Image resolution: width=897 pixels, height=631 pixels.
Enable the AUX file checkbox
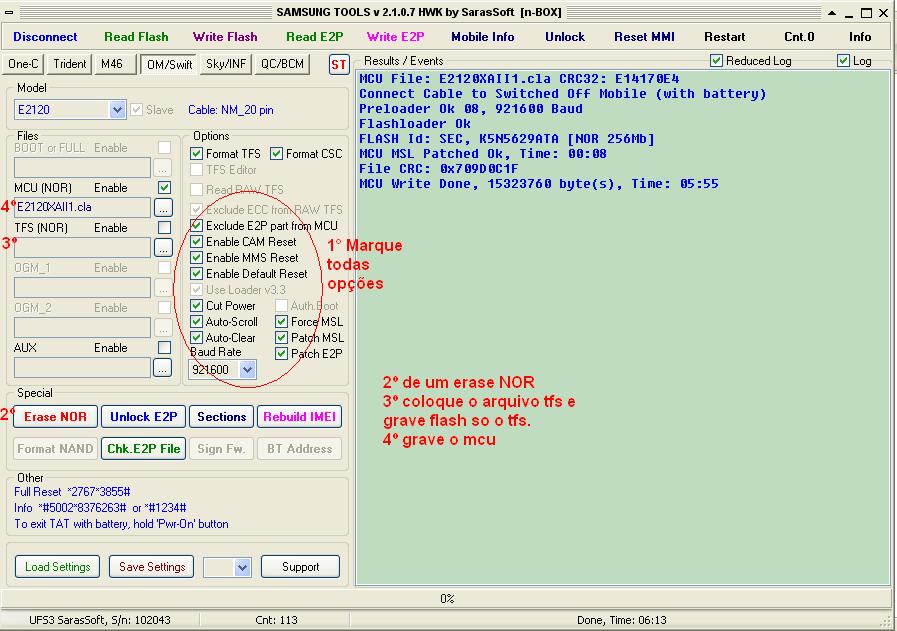click(165, 348)
